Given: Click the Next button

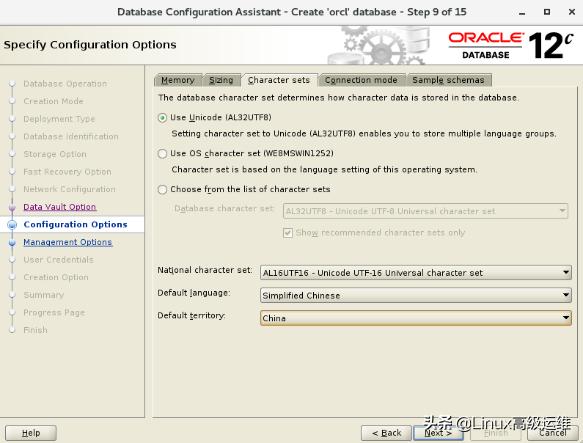Looking at the screenshot, I should click(438, 433).
